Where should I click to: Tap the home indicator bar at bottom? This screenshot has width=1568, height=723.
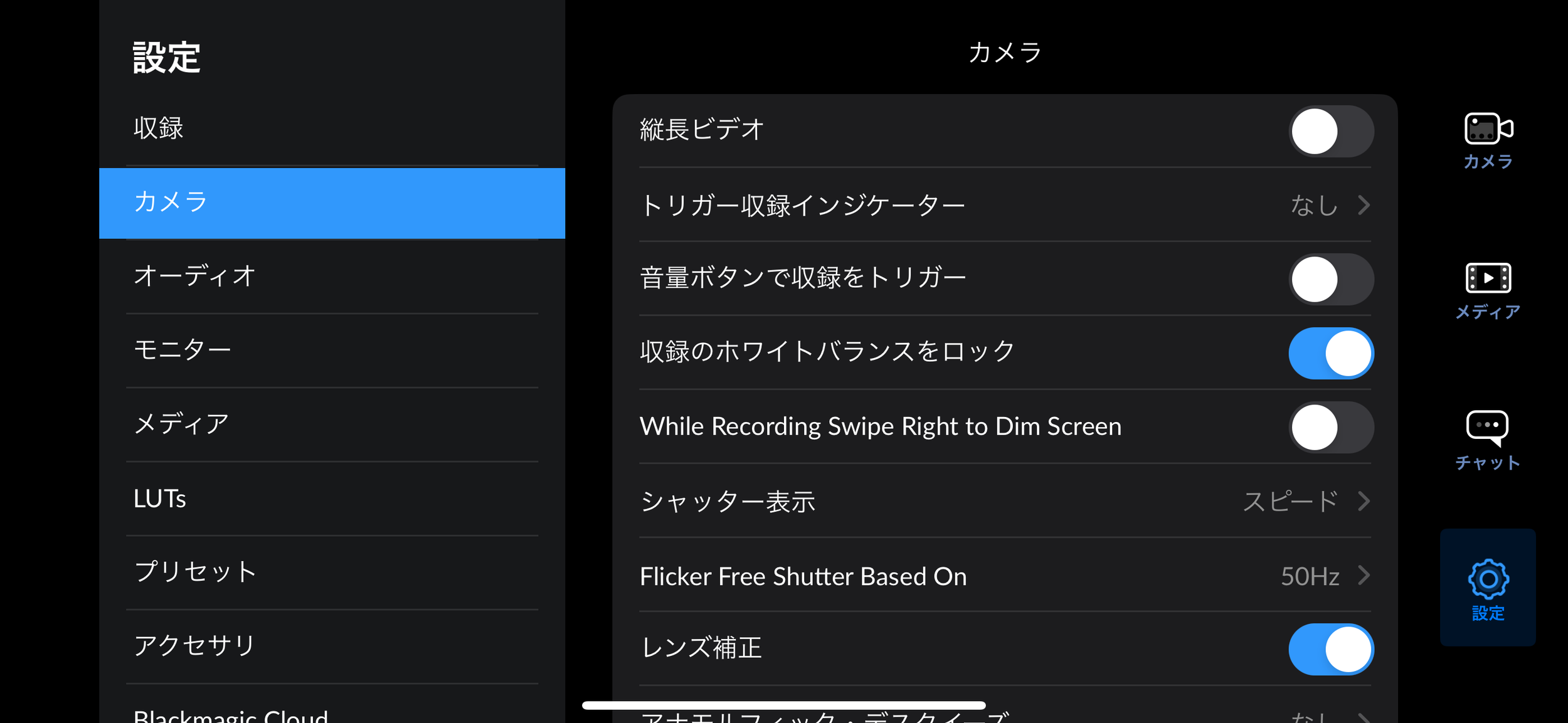pyautogui.click(x=783, y=705)
